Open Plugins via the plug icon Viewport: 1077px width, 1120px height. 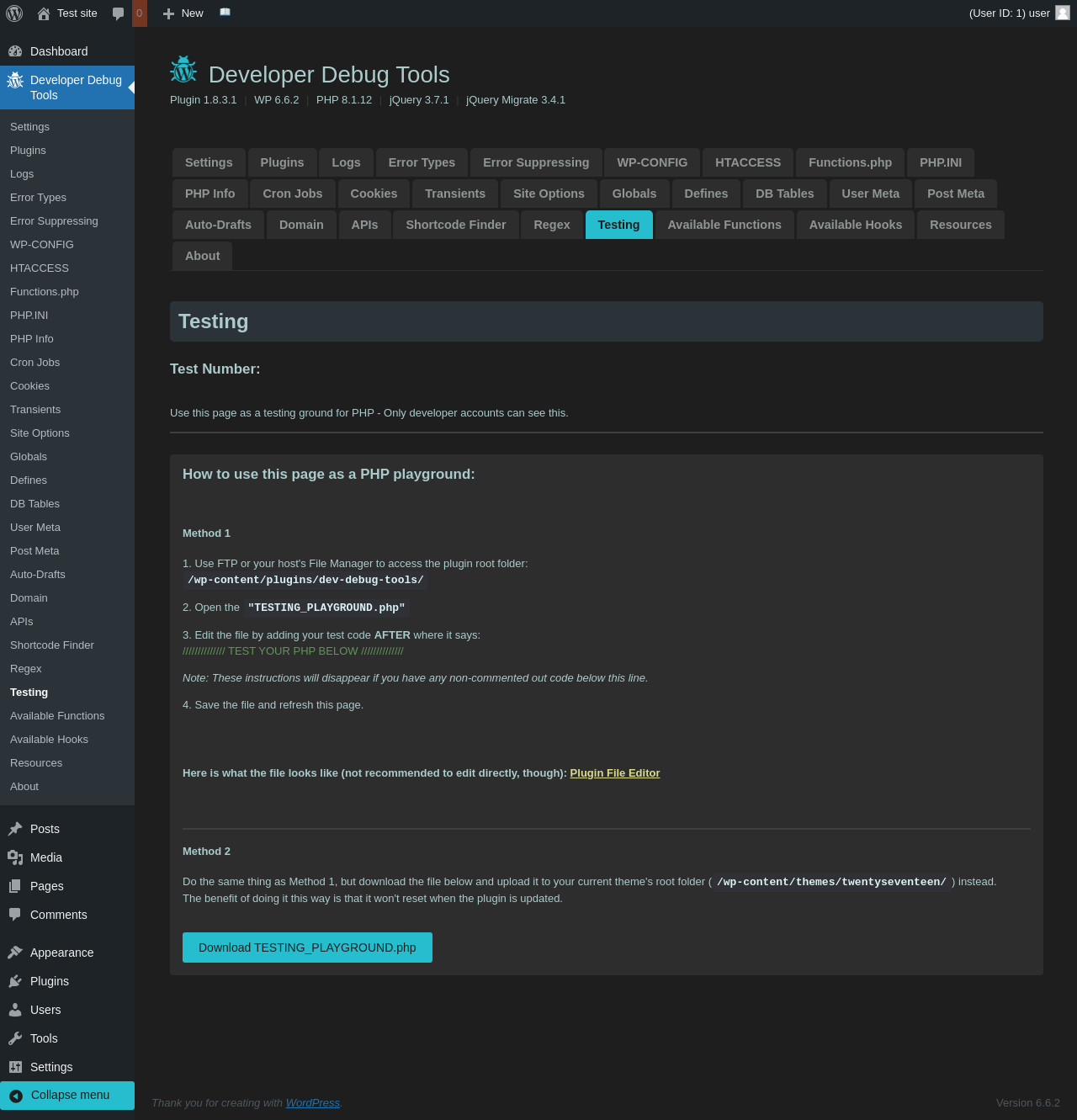(x=15, y=981)
